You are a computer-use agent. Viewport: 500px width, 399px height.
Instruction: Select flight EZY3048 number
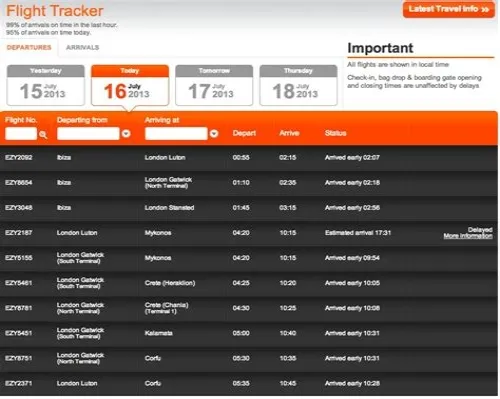pyautogui.click(x=19, y=207)
